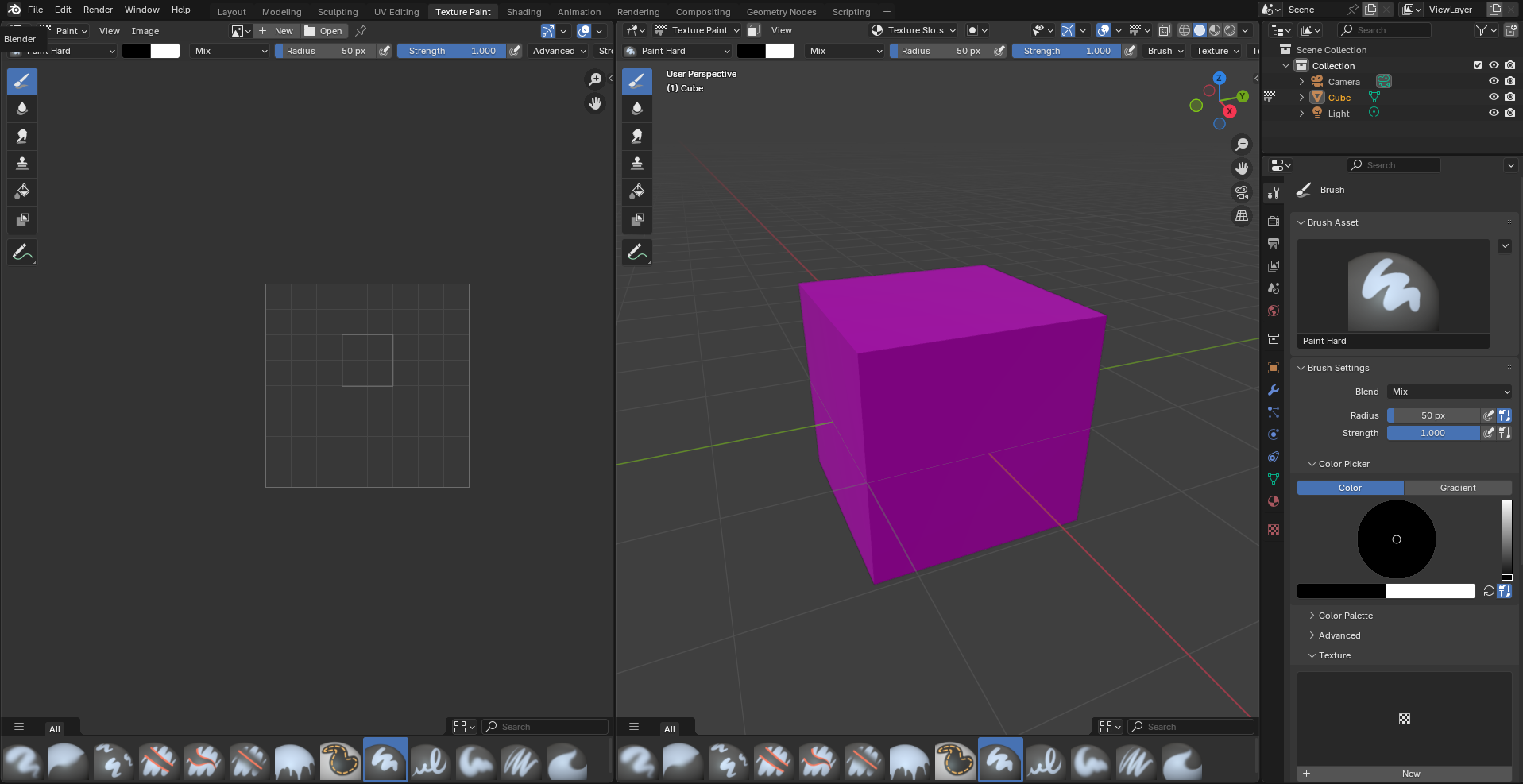Select the Clone stamp tool in 3D viewport
This screenshot has height=784, width=1523.
pos(636,164)
